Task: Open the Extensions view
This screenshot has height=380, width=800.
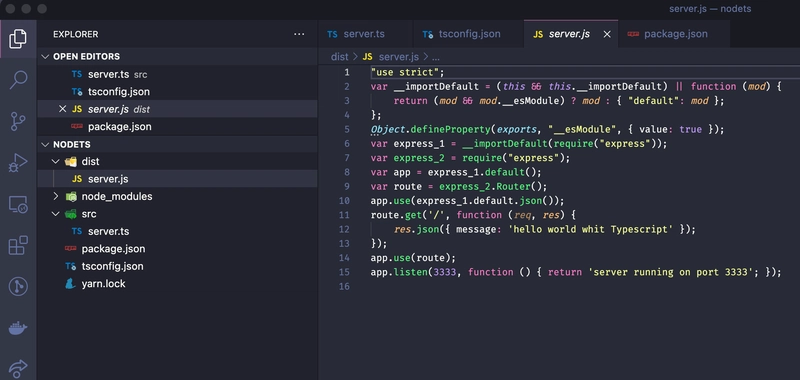Action: click(18, 245)
